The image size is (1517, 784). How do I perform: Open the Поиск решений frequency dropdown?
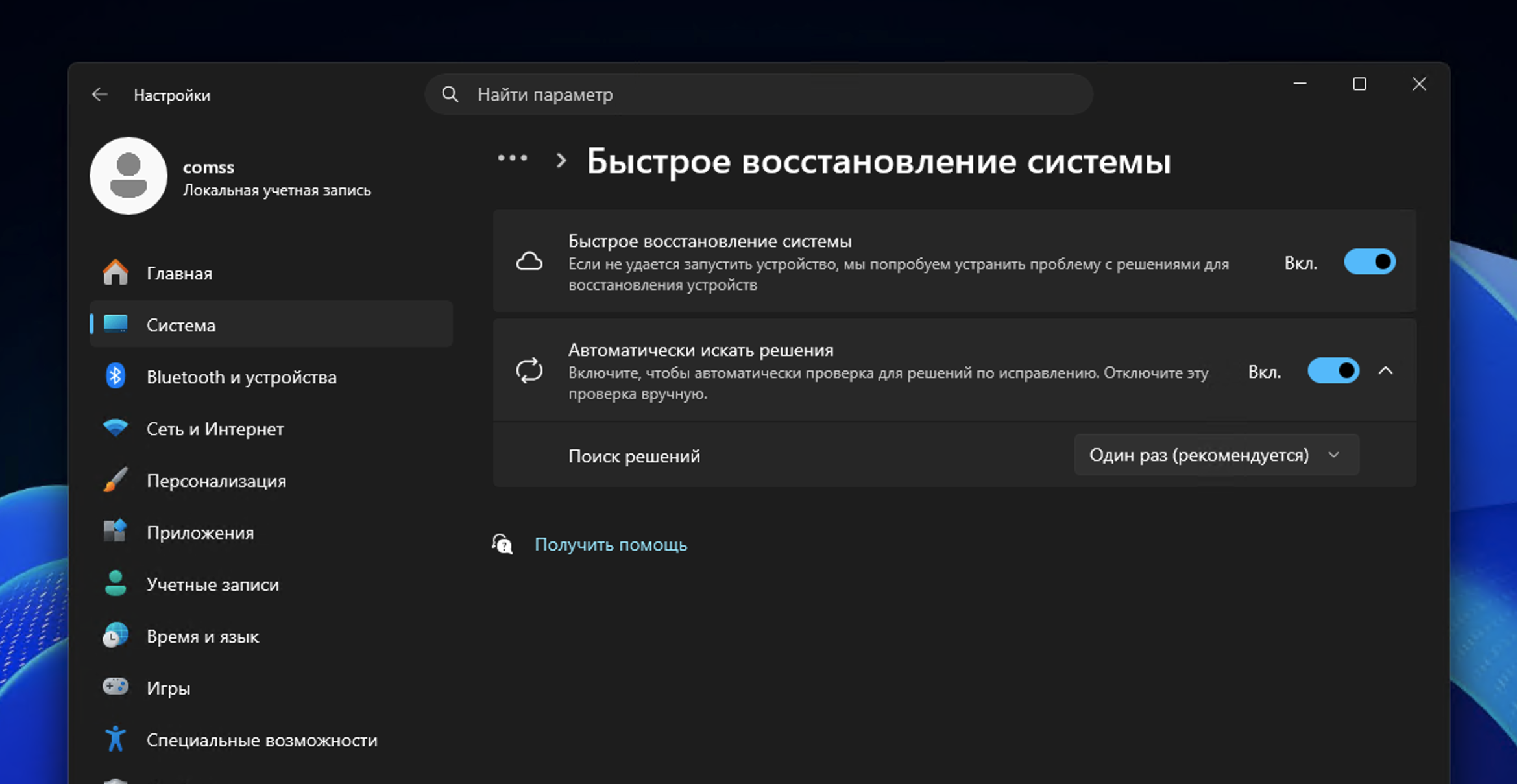[1215, 455]
